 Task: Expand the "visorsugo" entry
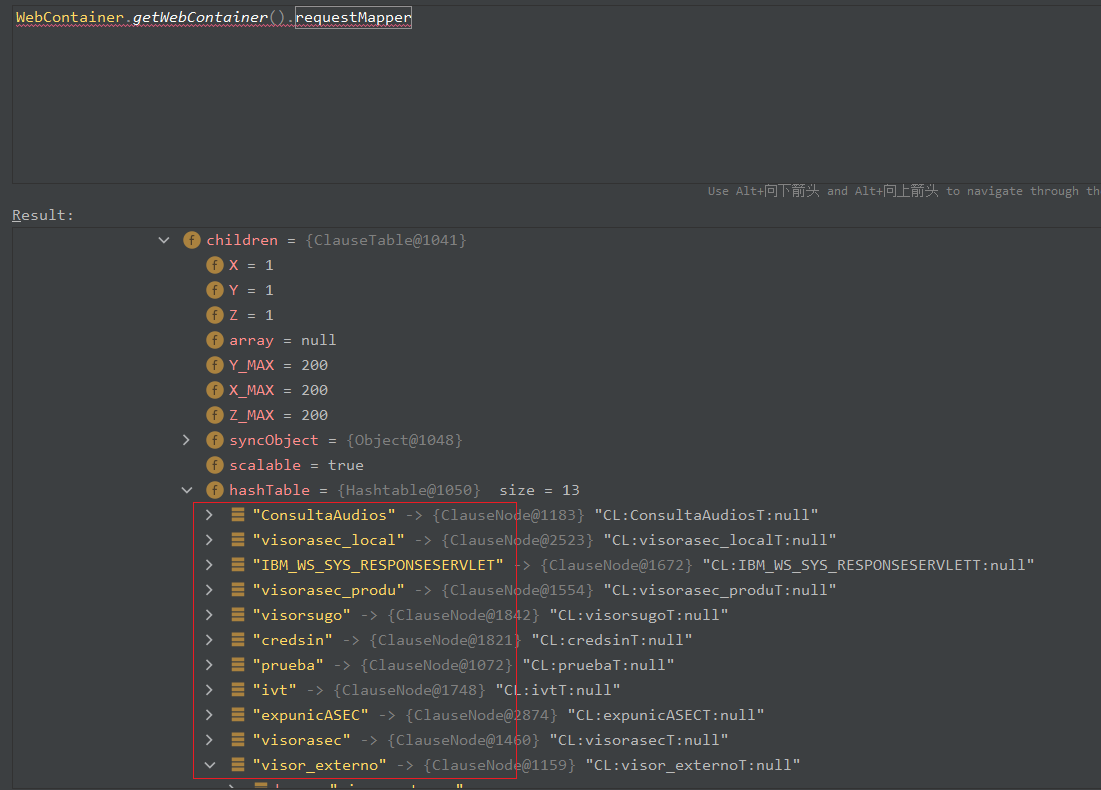pos(209,615)
